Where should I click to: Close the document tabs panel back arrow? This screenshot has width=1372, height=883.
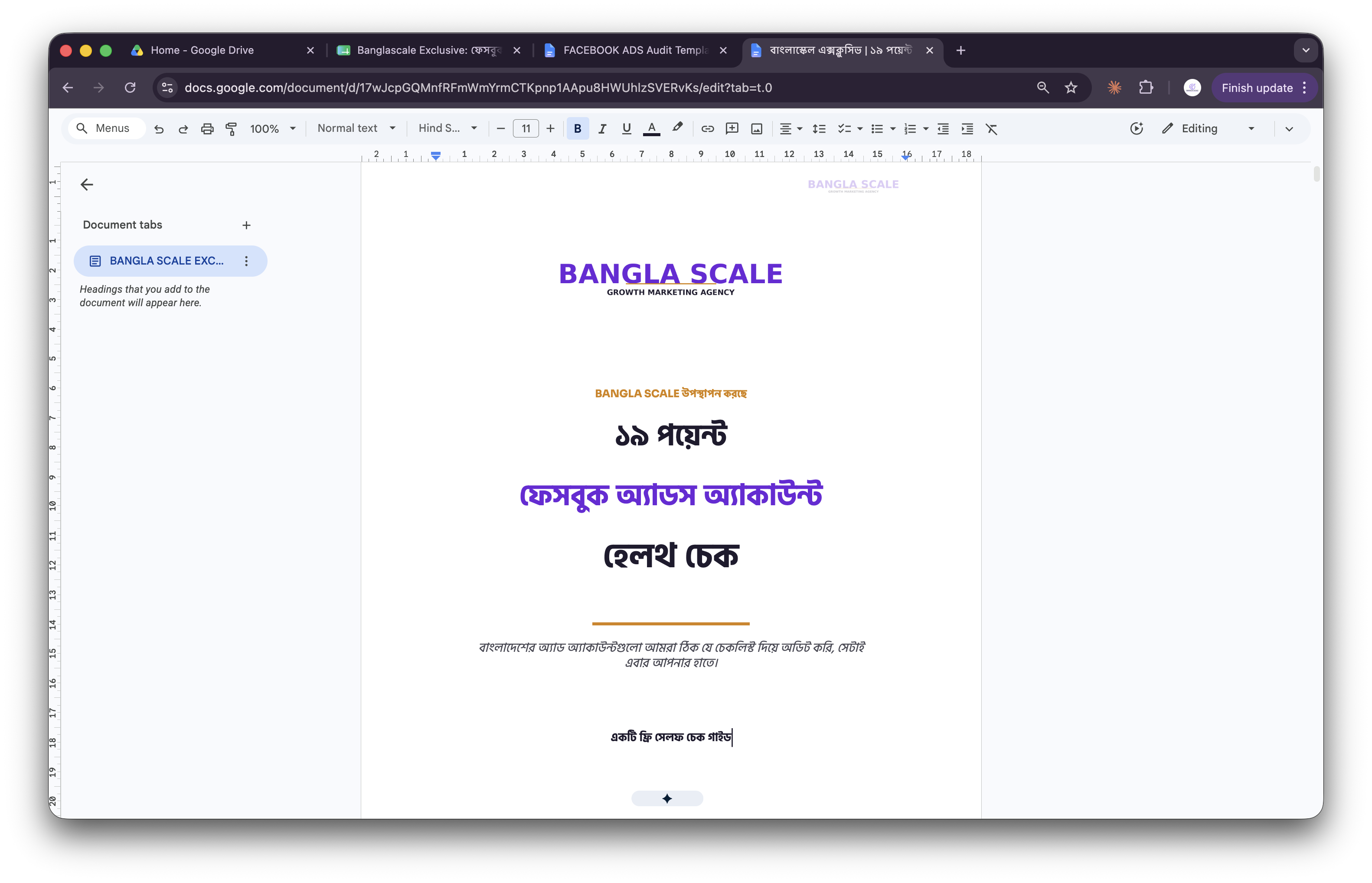tap(87, 185)
